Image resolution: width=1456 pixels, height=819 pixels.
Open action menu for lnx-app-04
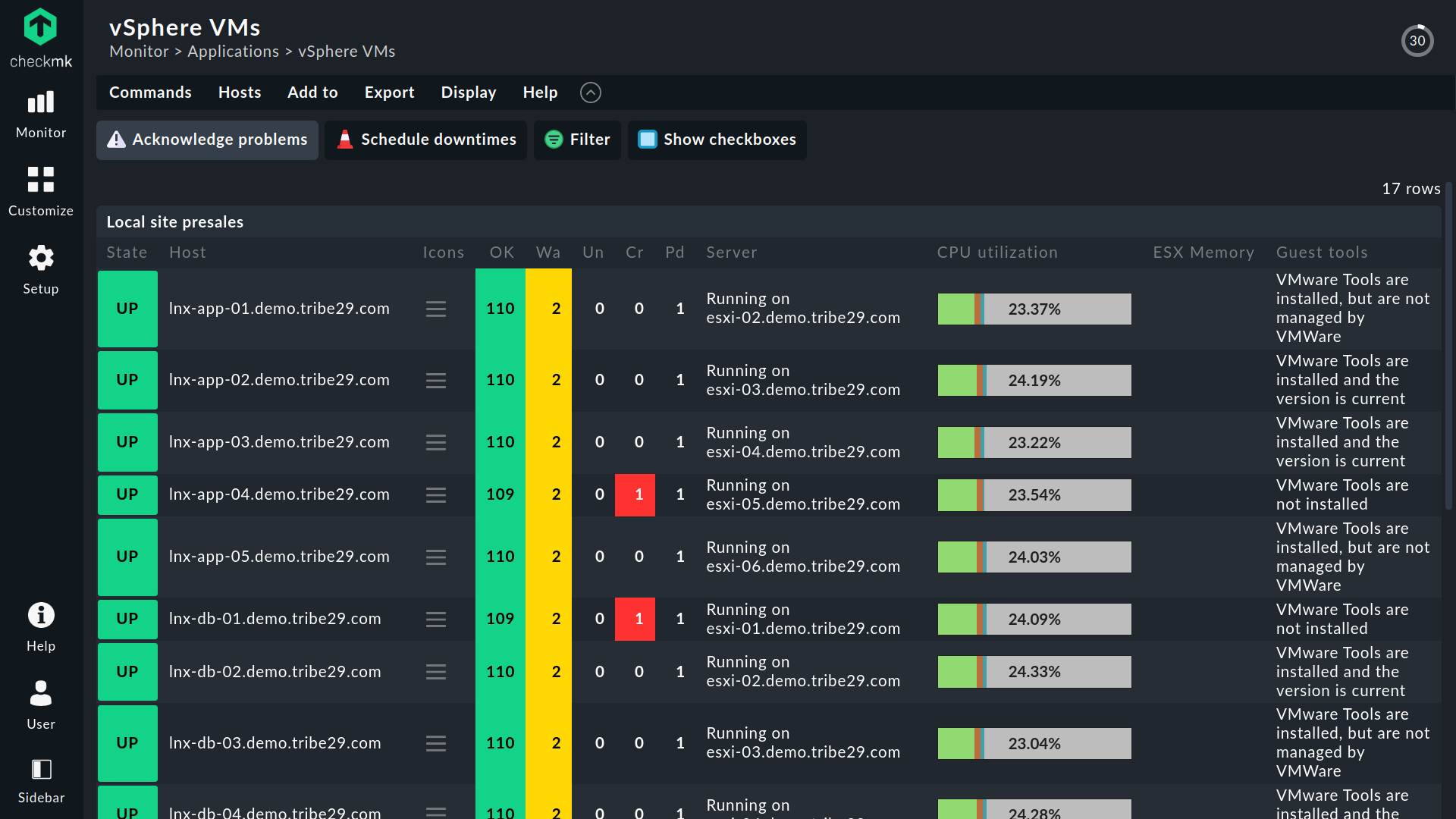[436, 495]
